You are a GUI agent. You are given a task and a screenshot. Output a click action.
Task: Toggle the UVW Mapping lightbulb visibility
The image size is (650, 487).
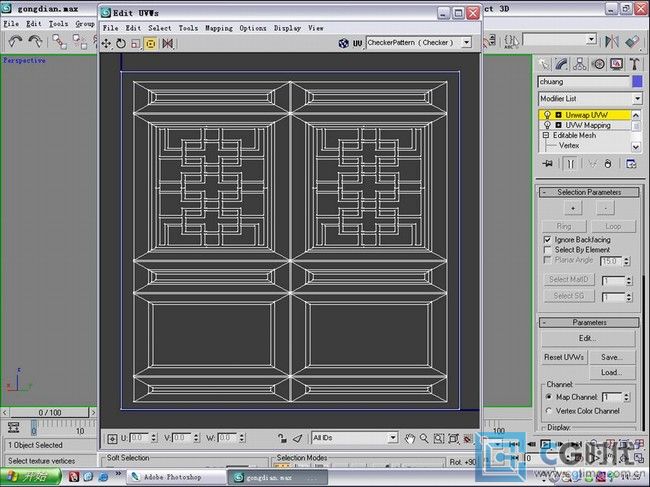547,125
